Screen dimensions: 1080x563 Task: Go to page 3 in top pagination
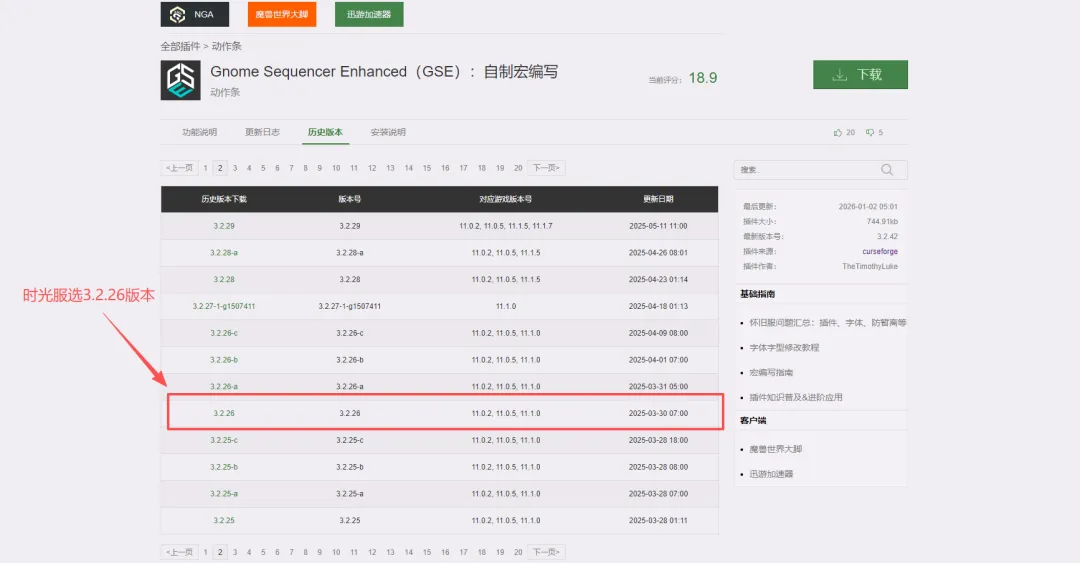click(235, 168)
